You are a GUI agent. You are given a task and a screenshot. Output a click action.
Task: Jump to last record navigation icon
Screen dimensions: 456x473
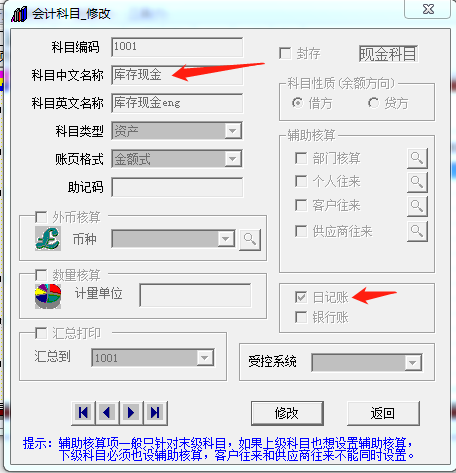pyautogui.click(x=155, y=413)
